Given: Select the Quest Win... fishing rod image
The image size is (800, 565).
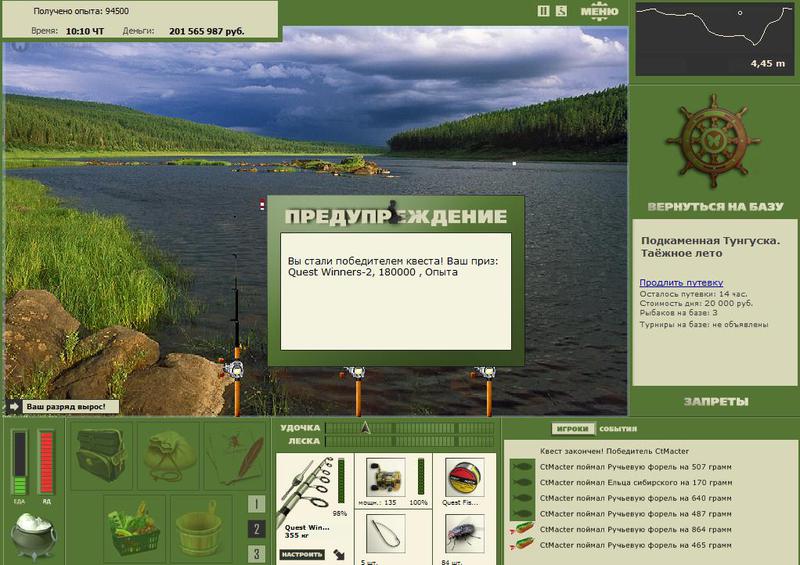Looking at the screenshot, I should [307, 489].
